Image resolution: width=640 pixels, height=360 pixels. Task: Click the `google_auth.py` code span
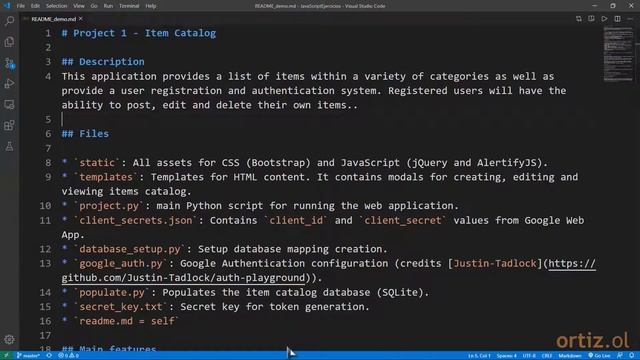coord(121,264)
